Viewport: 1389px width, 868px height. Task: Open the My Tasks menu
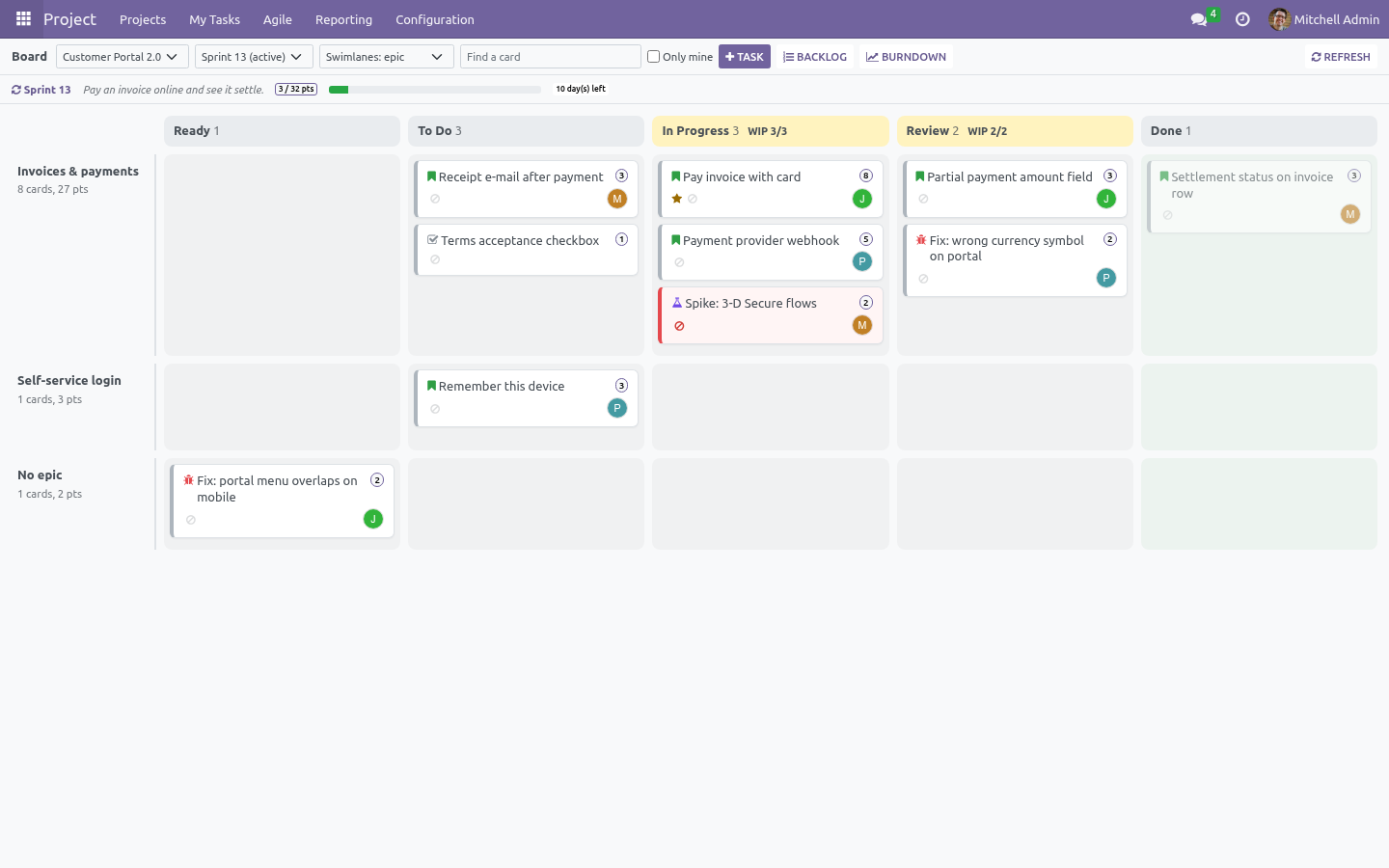point(214,19)
